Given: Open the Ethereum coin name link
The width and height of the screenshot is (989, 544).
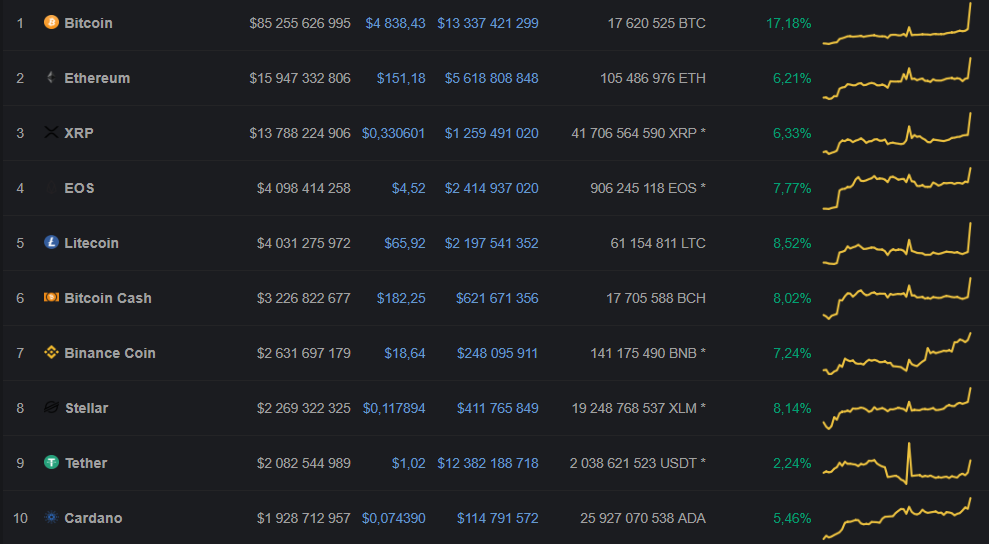Looking at the screenshot, I should (x=97, y=78).
